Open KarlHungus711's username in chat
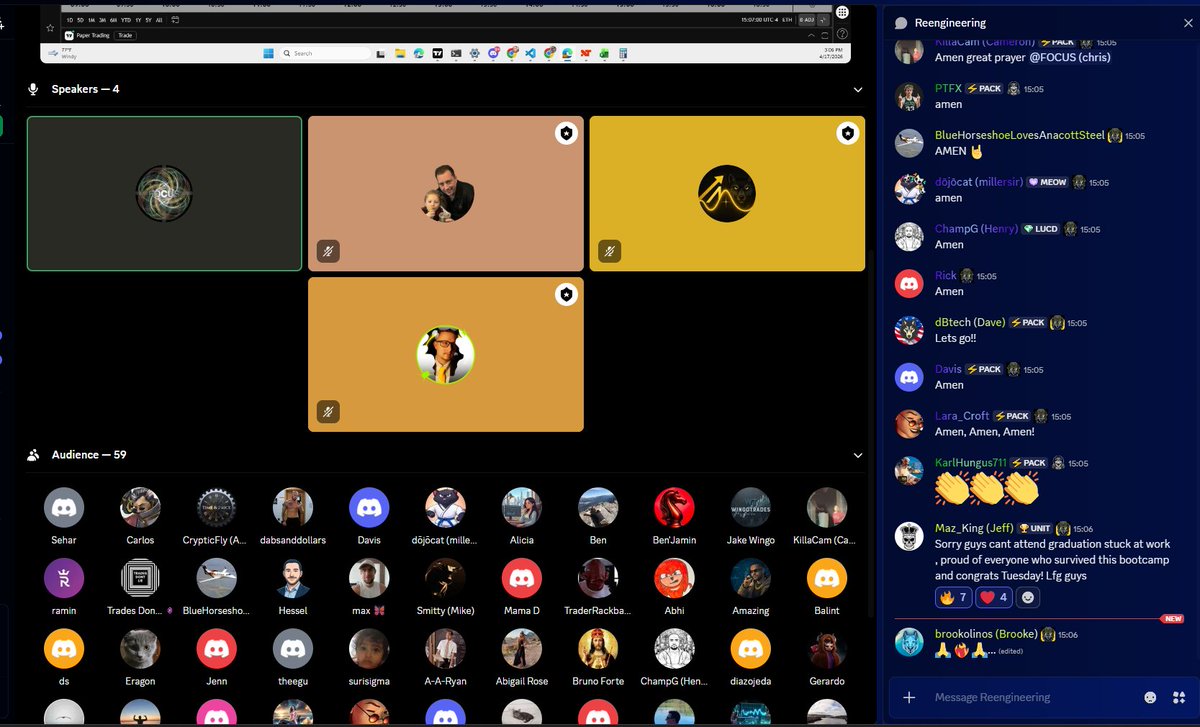 [970, 463]
